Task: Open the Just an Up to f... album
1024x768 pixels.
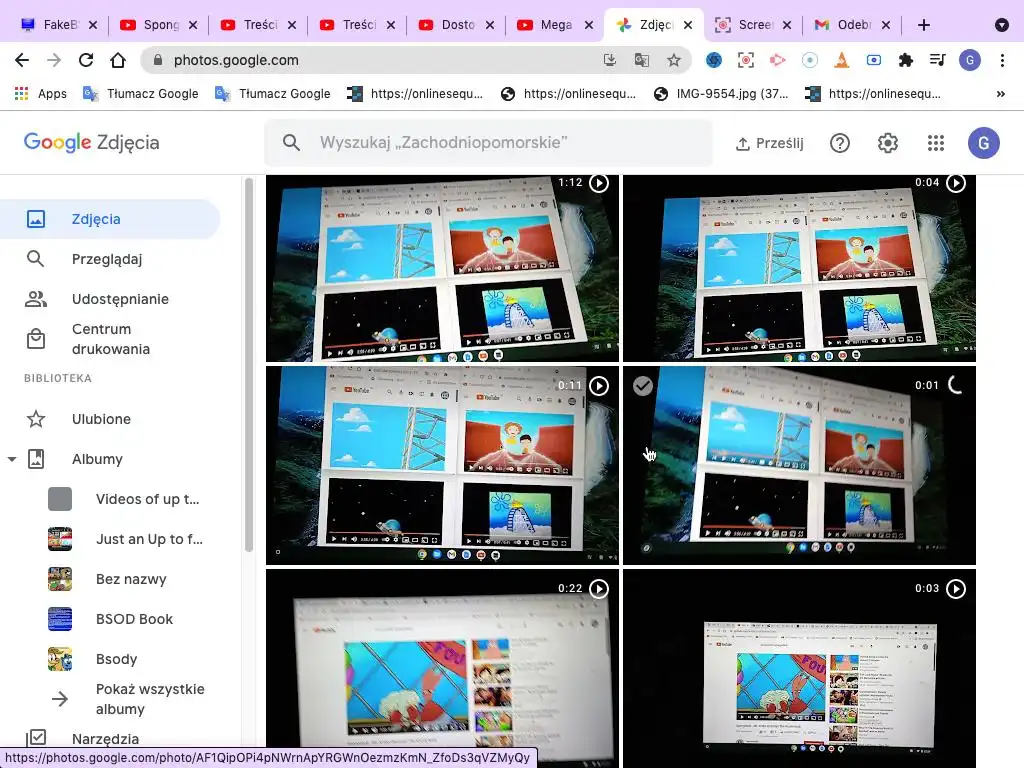Action: [x=127, y=539]
